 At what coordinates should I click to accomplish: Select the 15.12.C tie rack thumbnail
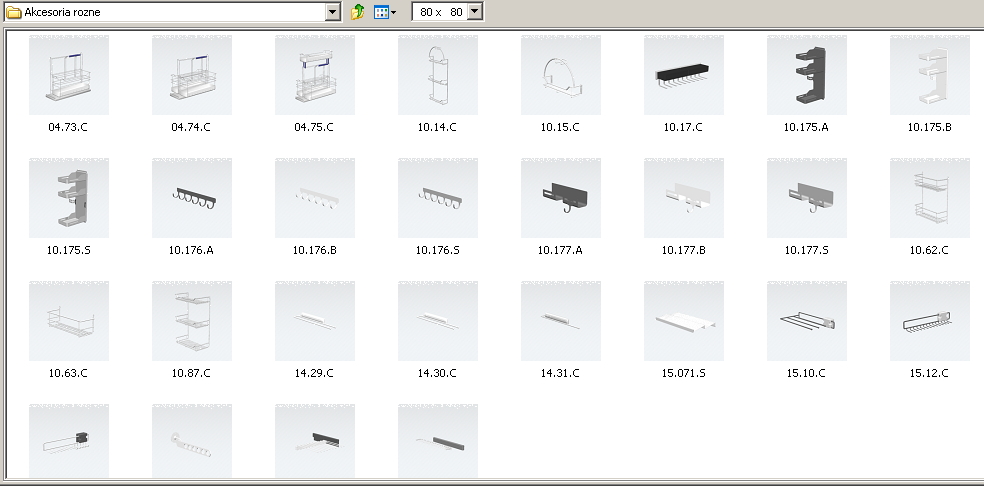[930, 321]
